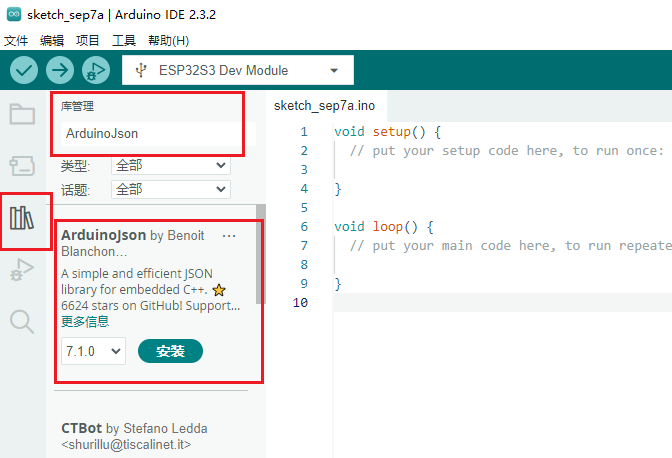Open the Debug sidebar icon
The width and height of the screenshot is (672, 458).
(x=22, y=270)
